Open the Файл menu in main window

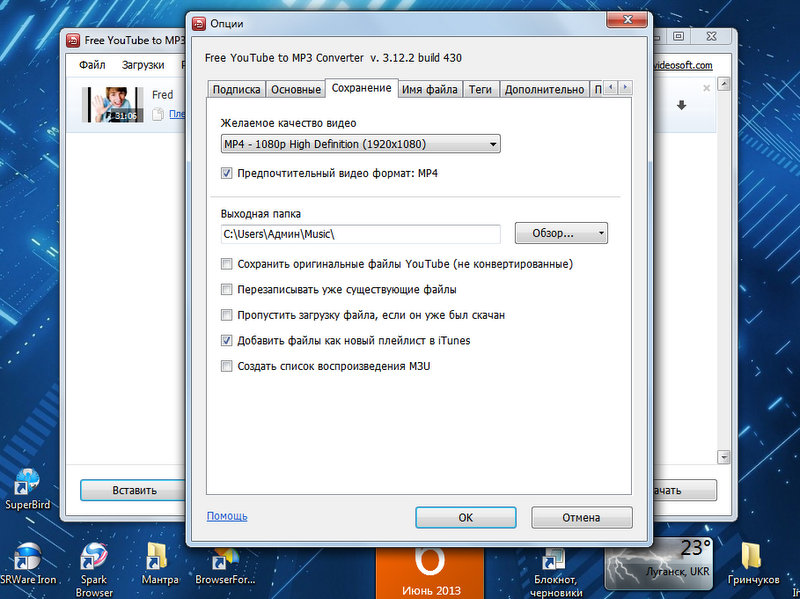tap(92, 65)
